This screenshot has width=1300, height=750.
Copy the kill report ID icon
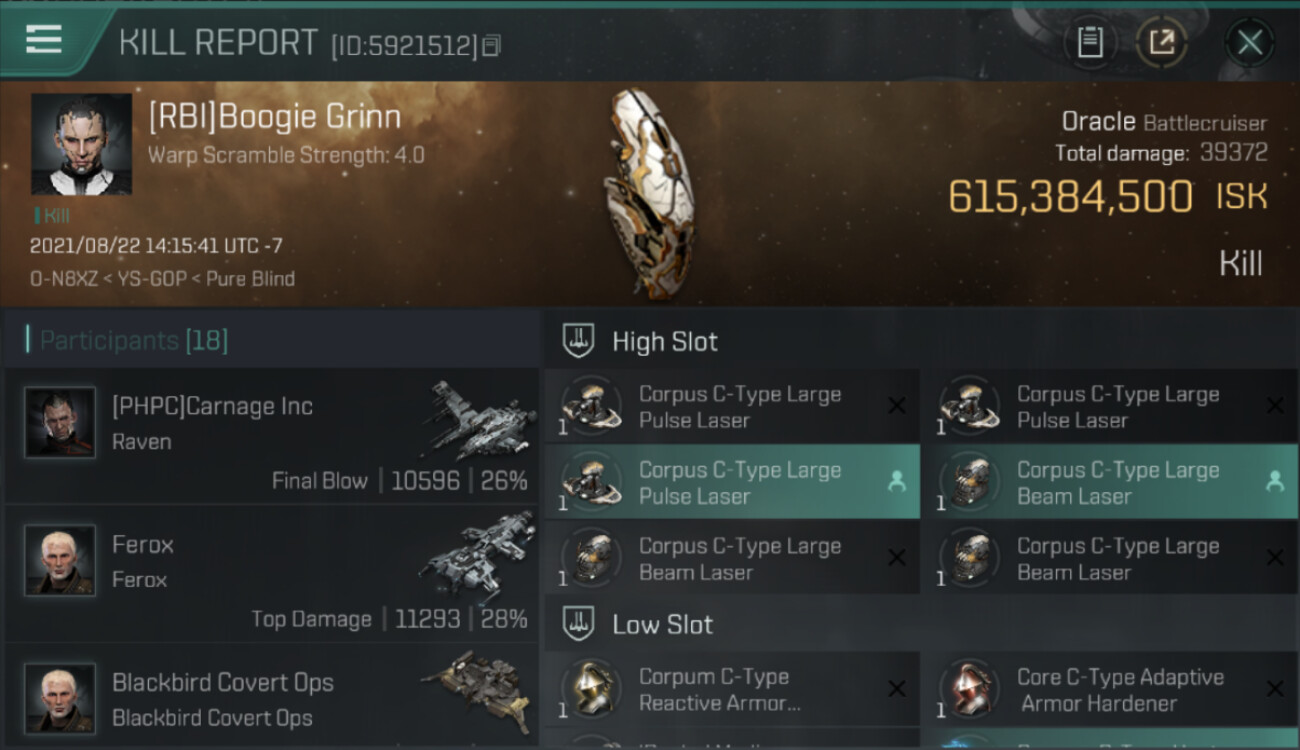491,45
